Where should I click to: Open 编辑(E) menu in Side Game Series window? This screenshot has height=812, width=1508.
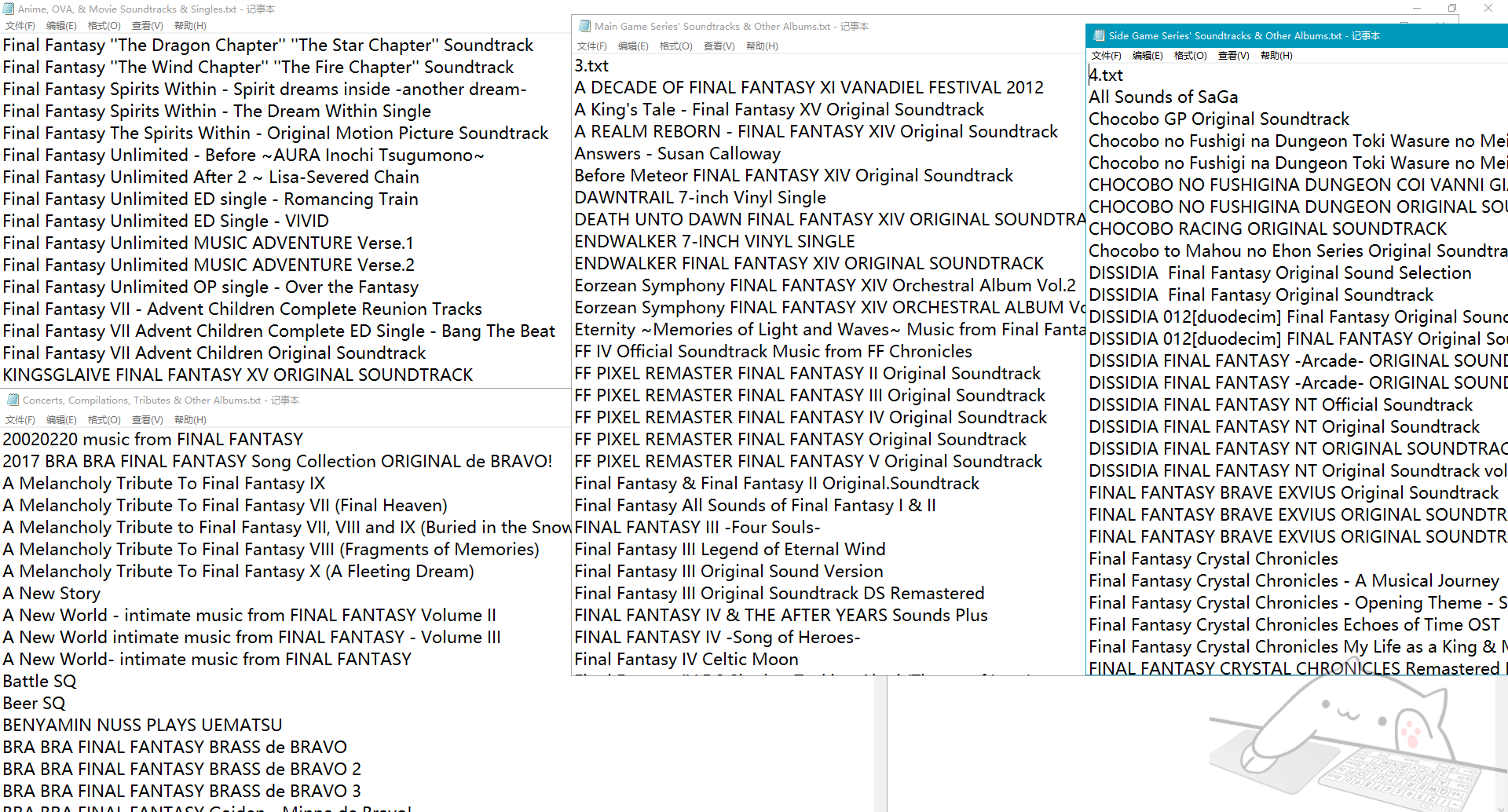tap(1147, 56)
